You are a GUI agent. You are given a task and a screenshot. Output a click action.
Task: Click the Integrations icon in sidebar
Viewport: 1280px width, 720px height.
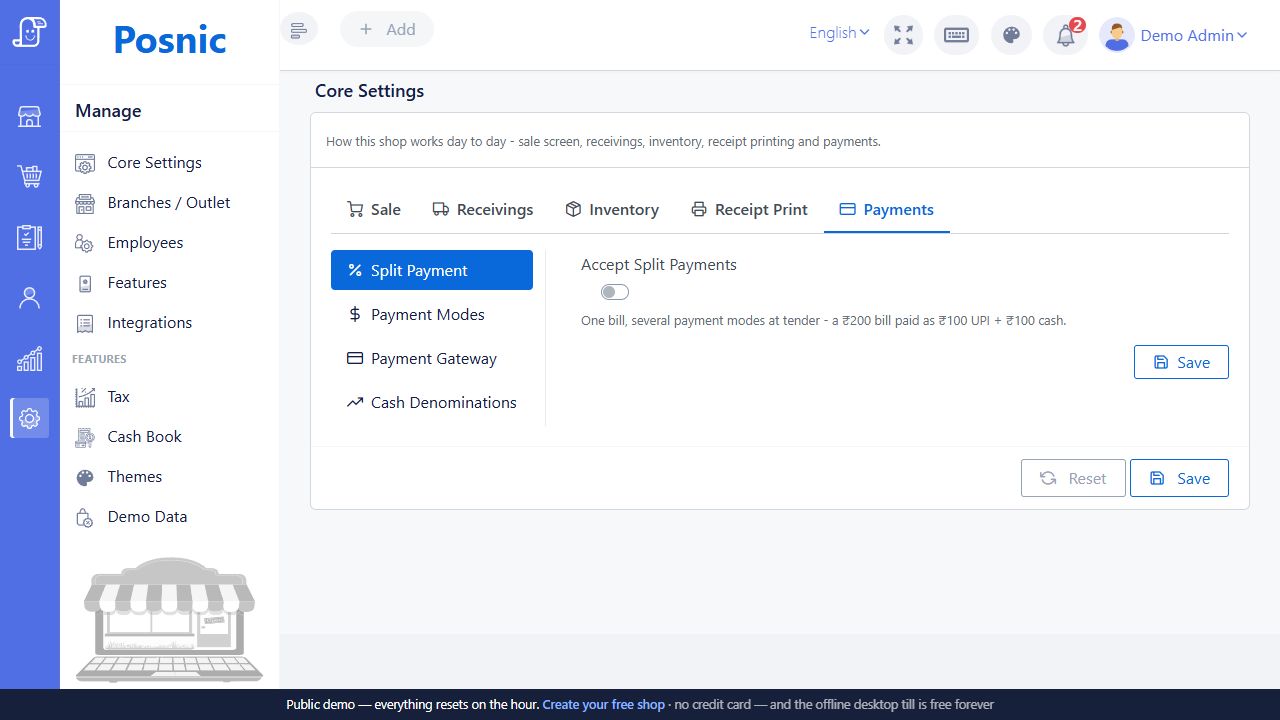[85, 323]
